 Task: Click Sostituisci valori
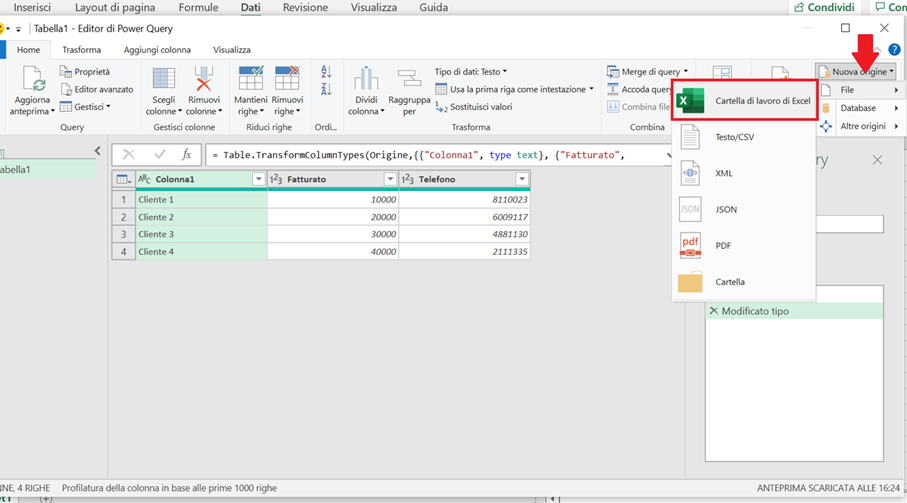coord(474,107)
